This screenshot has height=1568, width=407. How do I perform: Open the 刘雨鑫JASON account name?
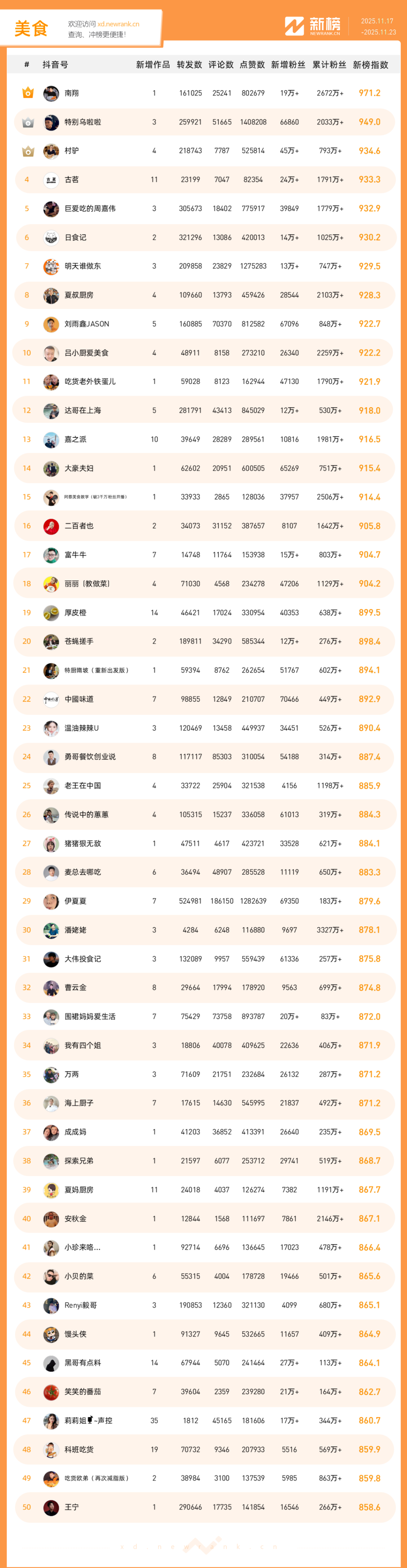87,324
